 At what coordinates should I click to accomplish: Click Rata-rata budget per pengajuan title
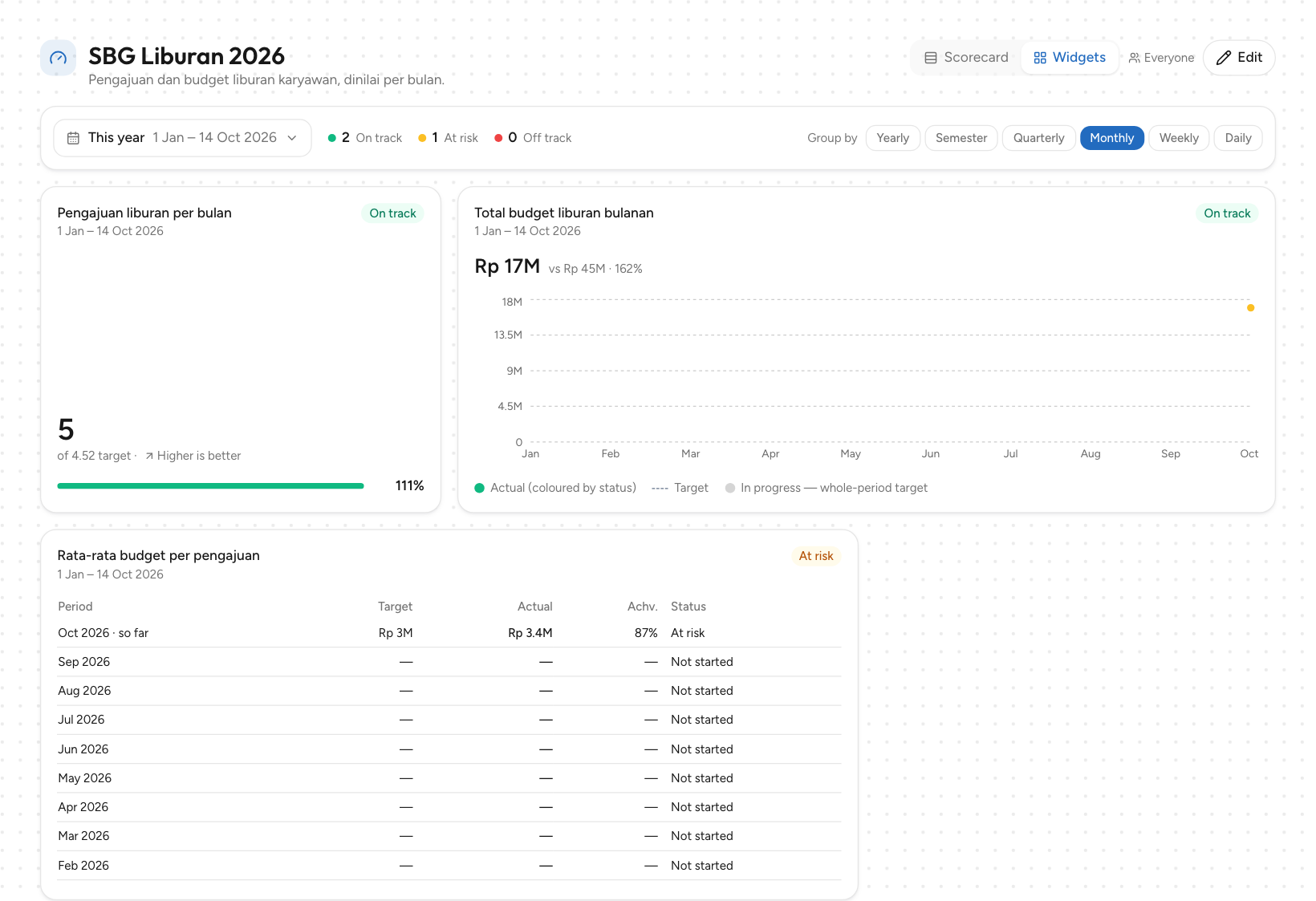pyautogui.click(x=158, y=555)
